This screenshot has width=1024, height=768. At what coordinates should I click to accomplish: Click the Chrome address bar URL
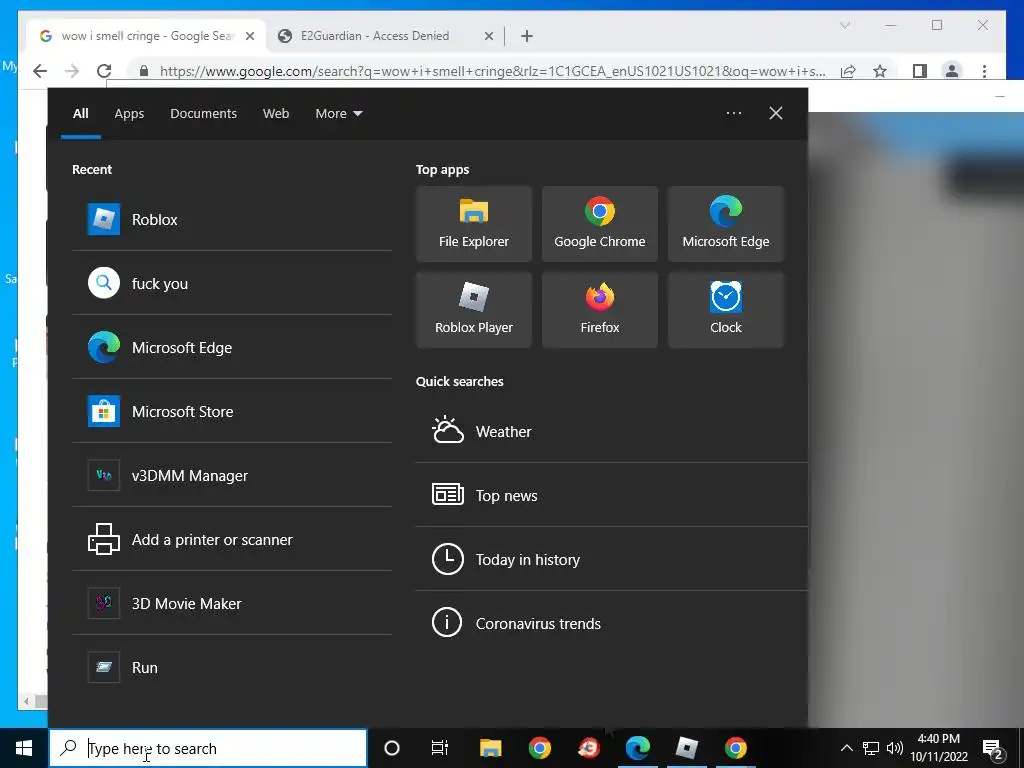pos(492,71)
